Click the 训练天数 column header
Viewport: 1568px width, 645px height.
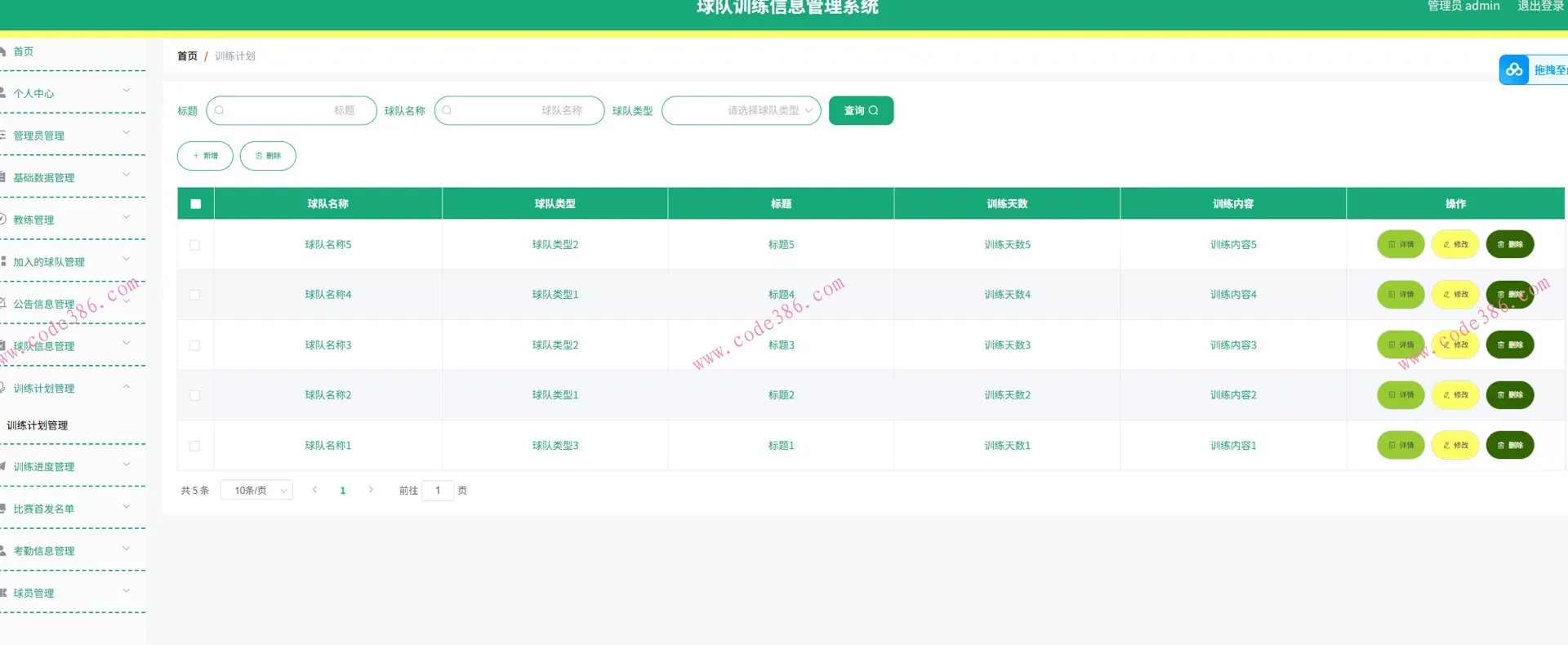(1007, 204)
